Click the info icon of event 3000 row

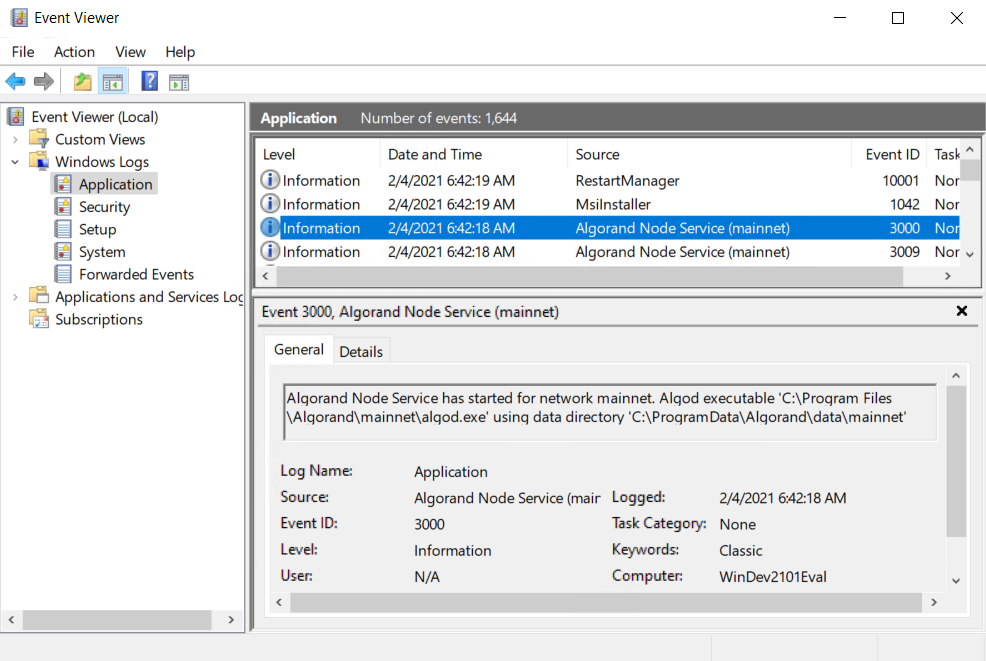(270, 228)
